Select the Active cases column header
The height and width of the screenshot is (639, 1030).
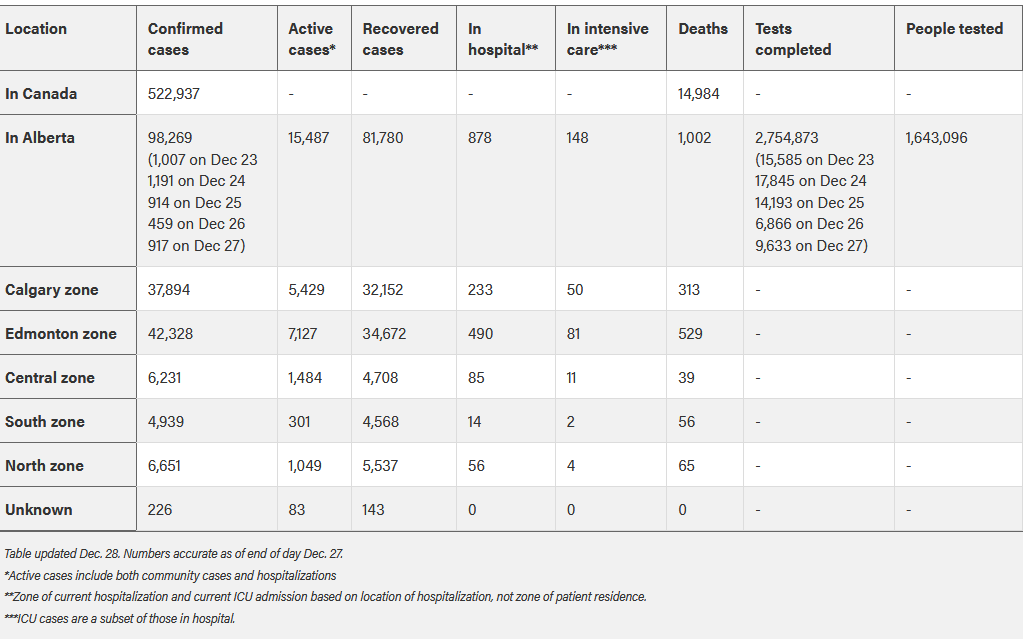pyautogui.click(x=312, y=39)
